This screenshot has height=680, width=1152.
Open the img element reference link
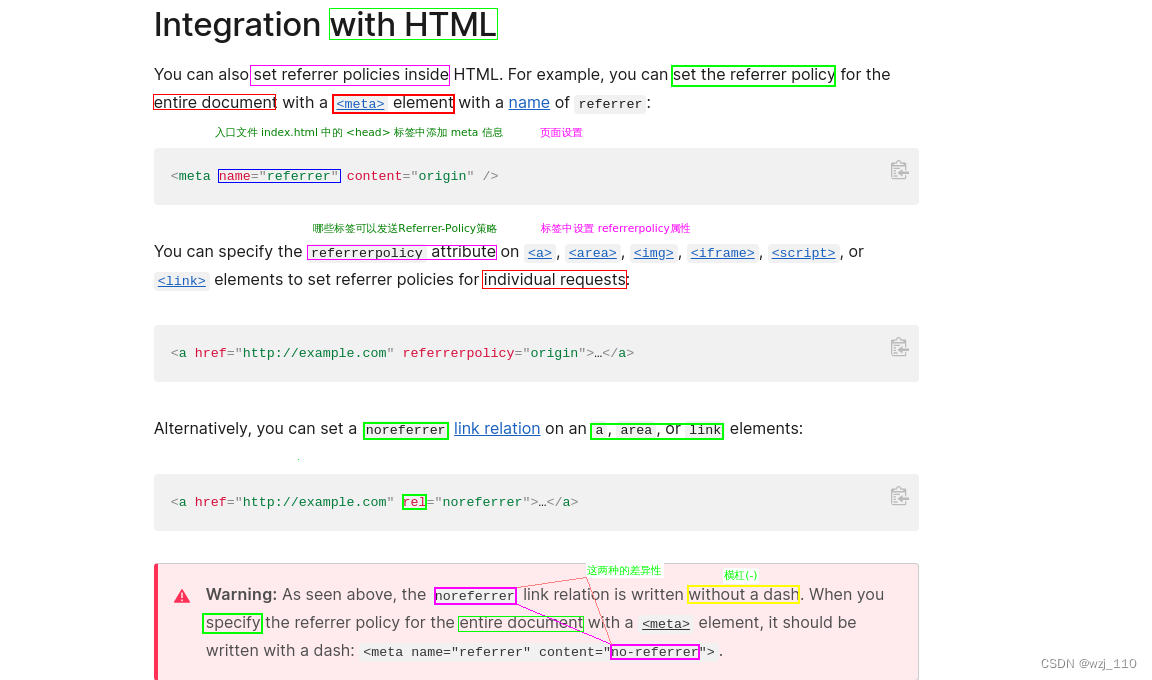pos(653,253)
